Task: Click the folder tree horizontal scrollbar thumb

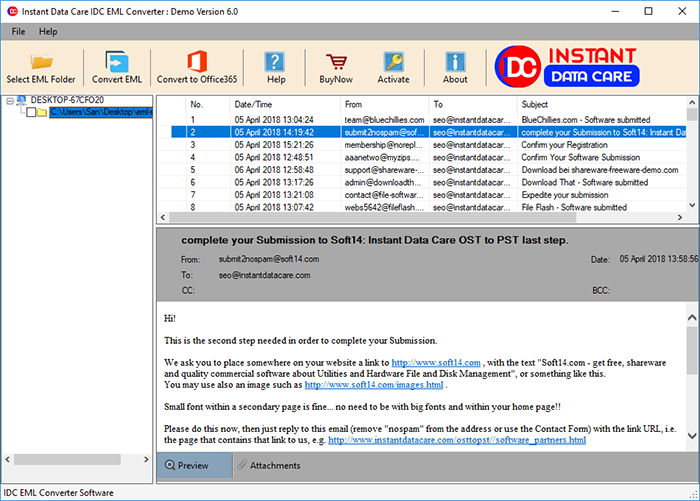Action: tap(67, 459)
